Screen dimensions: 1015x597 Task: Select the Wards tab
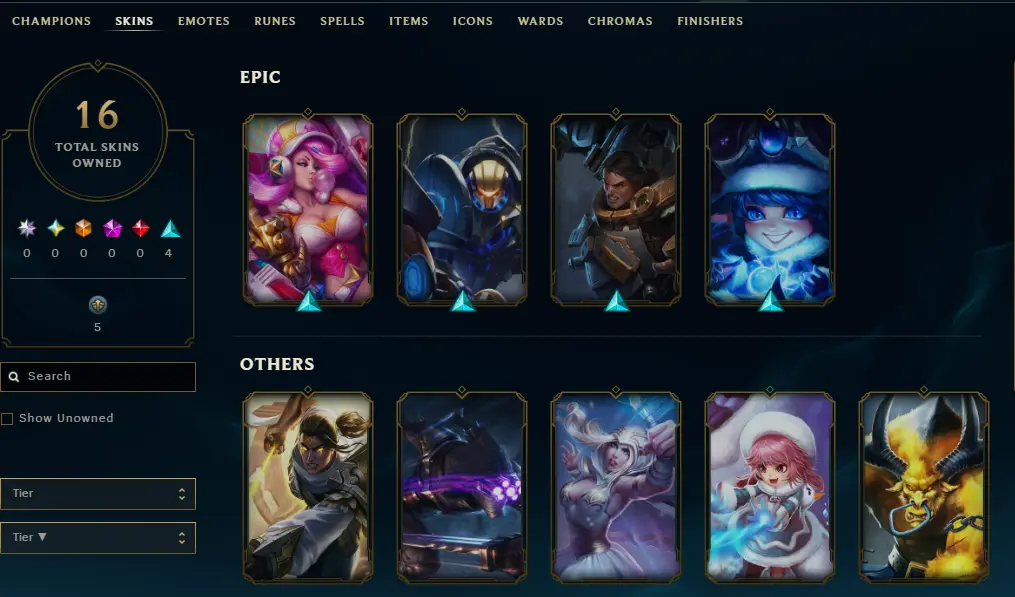click(x=541, y=21)
